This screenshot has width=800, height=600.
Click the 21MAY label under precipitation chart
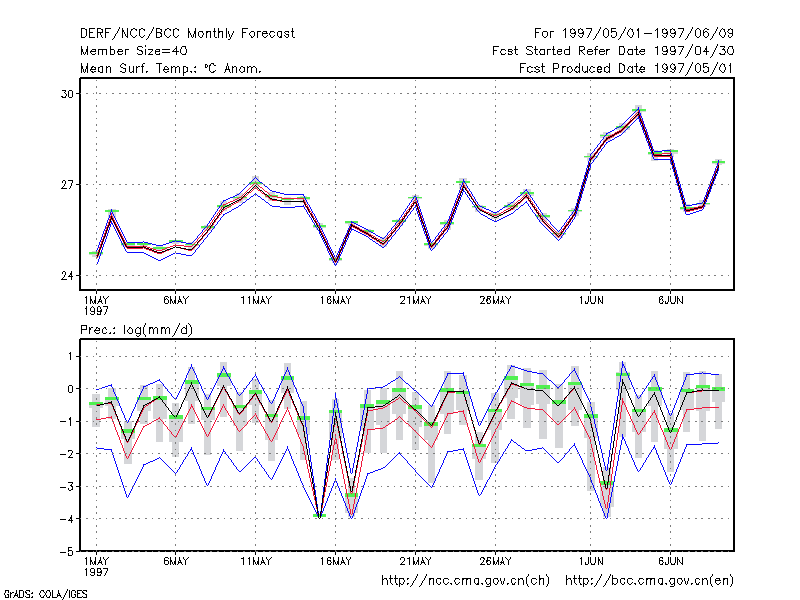point(415,561)
